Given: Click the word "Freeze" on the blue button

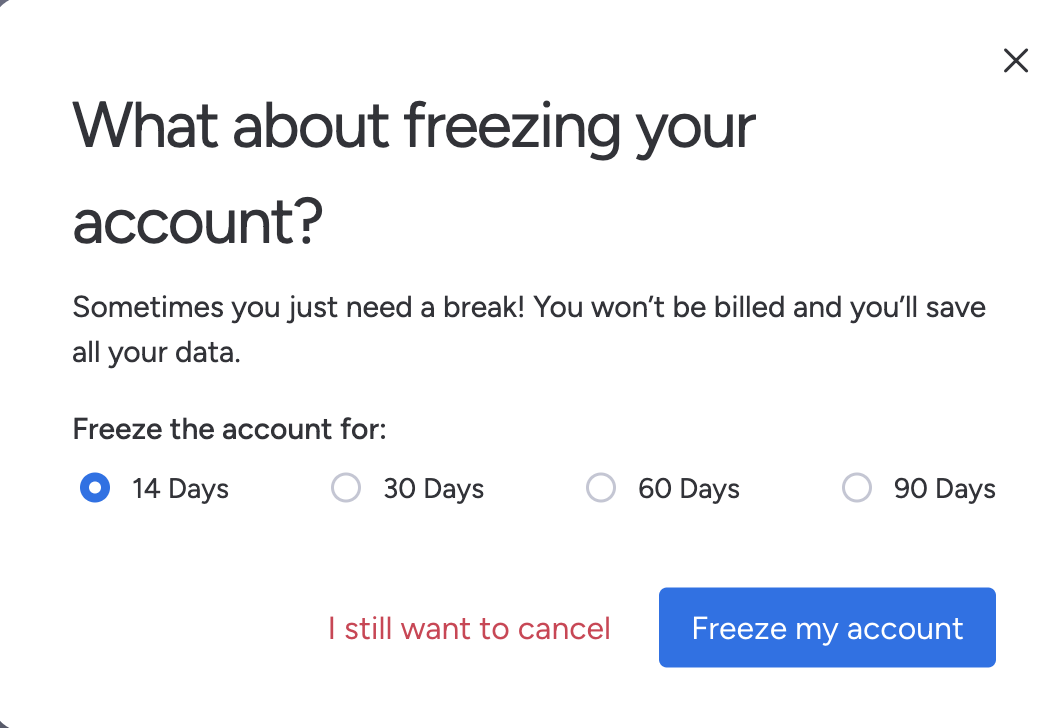Looking at the screenshot, I should pos(738,628).
